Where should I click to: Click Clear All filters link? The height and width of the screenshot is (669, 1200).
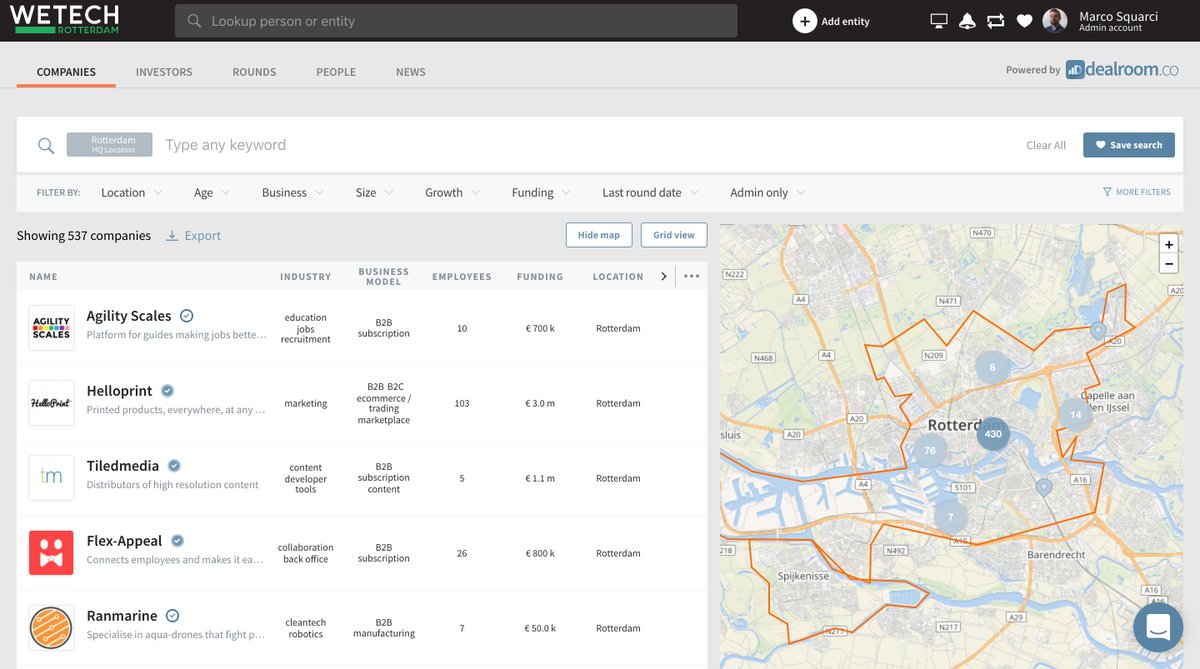(1046, 145)
